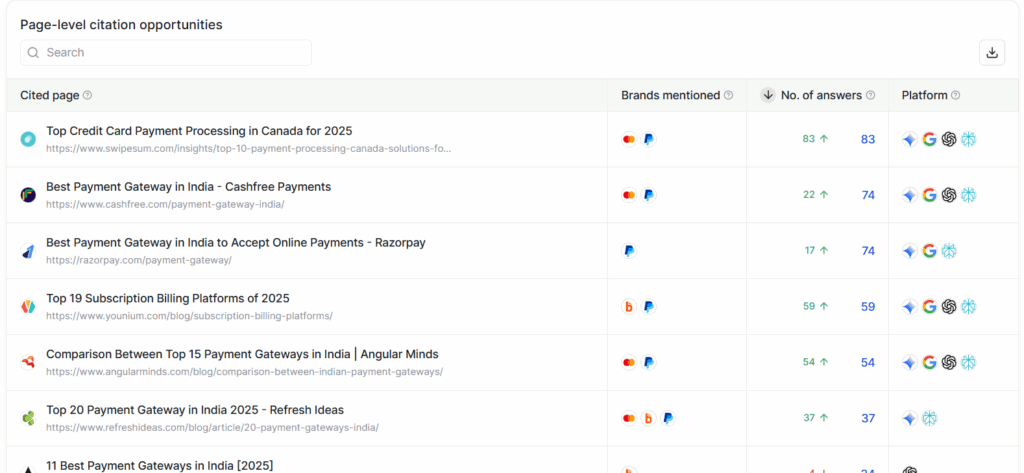Click the Angular Minds site favicon

click(x=28, y=362)
